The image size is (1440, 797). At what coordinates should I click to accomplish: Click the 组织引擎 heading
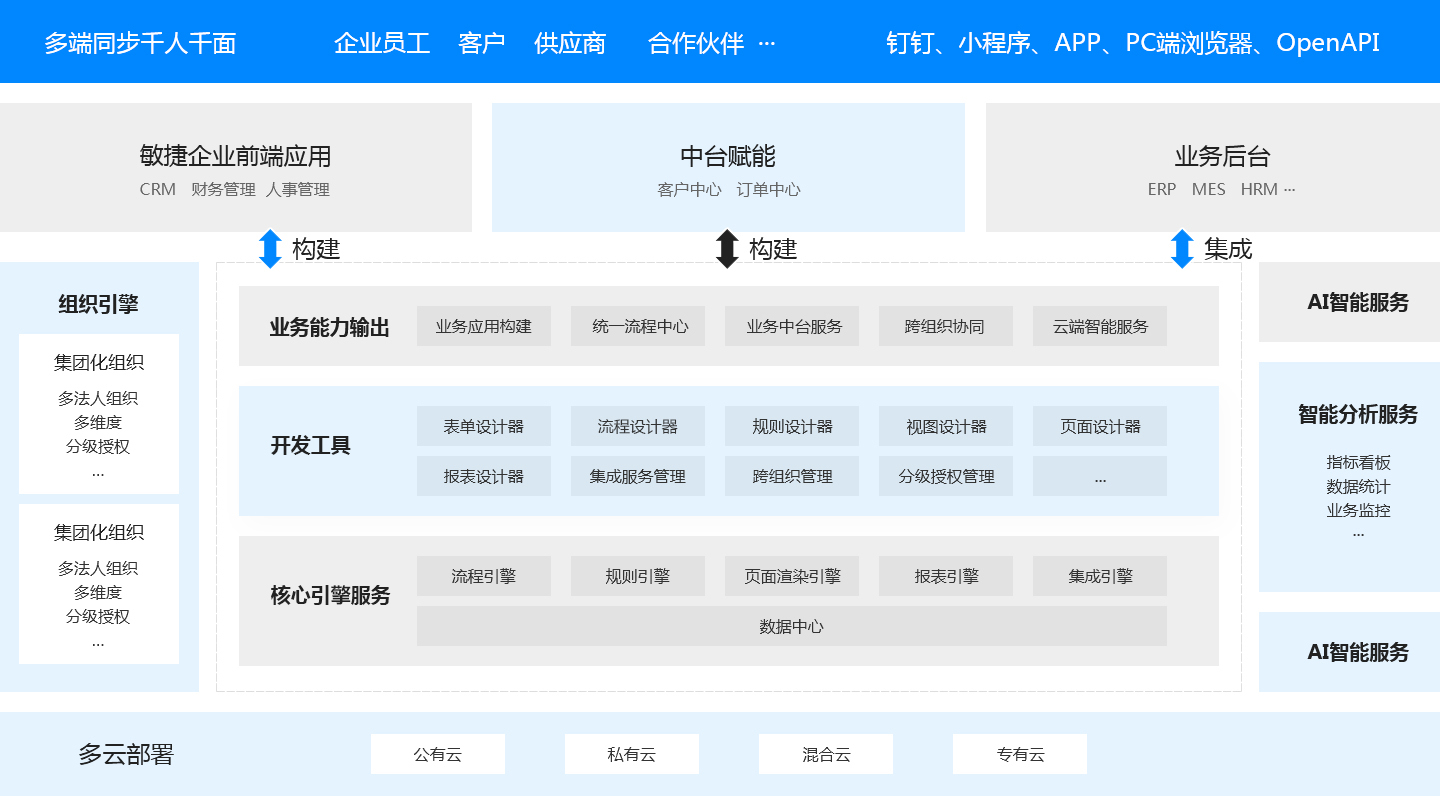(98, 304)
